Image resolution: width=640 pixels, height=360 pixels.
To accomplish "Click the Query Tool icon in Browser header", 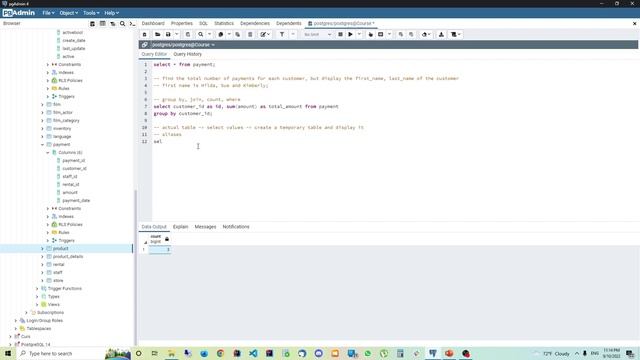I will pos(93,24).
